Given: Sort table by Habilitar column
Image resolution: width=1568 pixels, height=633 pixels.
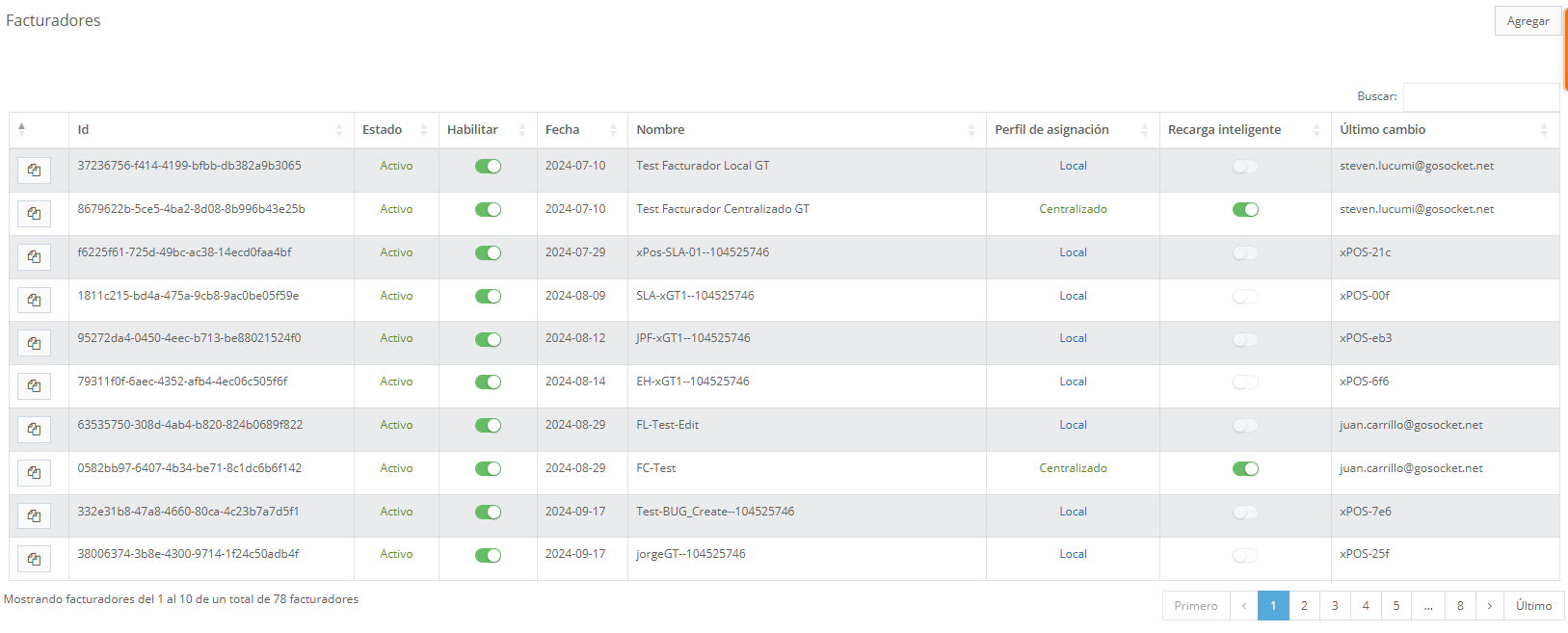Looking at the screenshot, I should 488,130.
